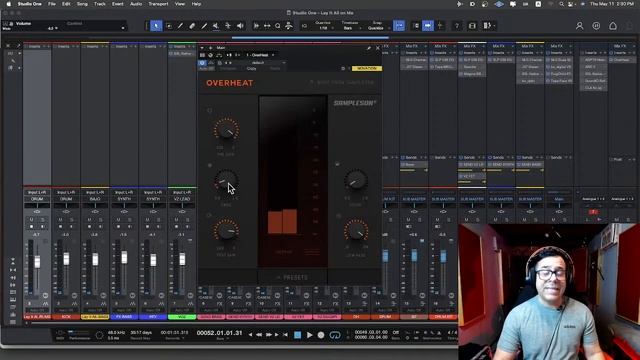Toggle the snap button highlighted in blue
Screen dimensions: 640x360
(x=399, y=26)
